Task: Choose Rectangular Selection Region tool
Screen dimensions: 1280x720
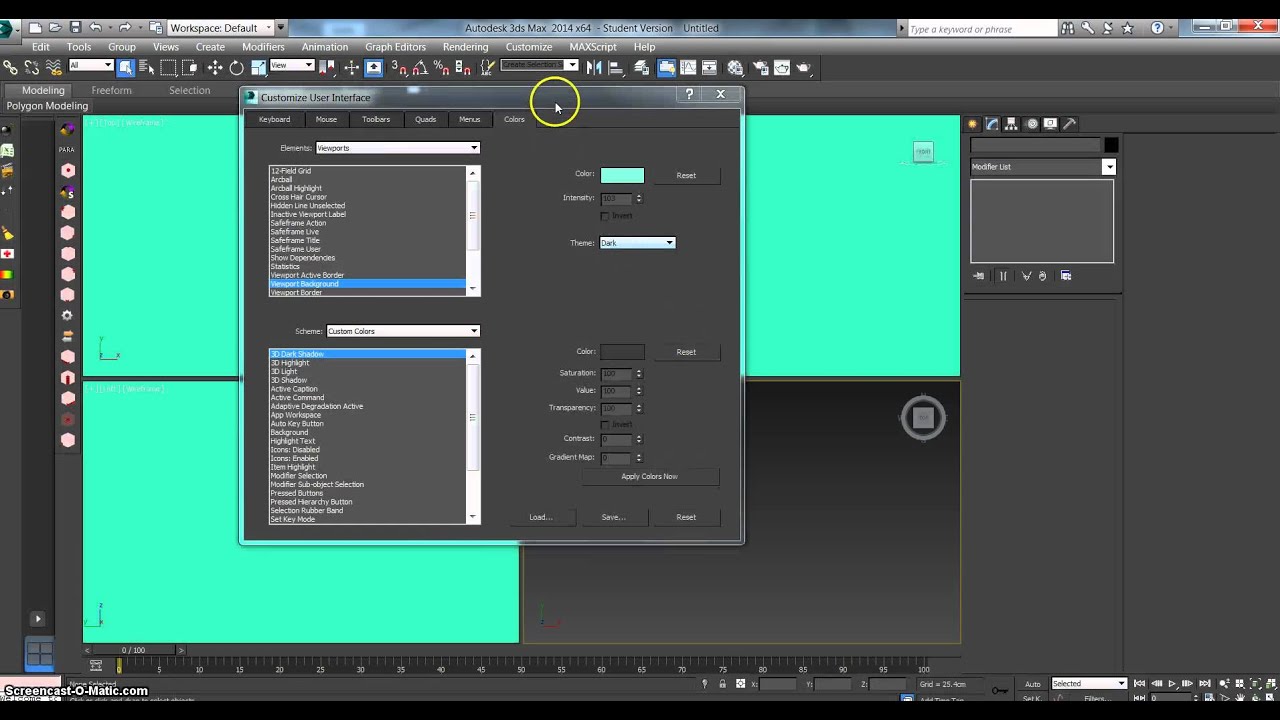Action: 169,67
